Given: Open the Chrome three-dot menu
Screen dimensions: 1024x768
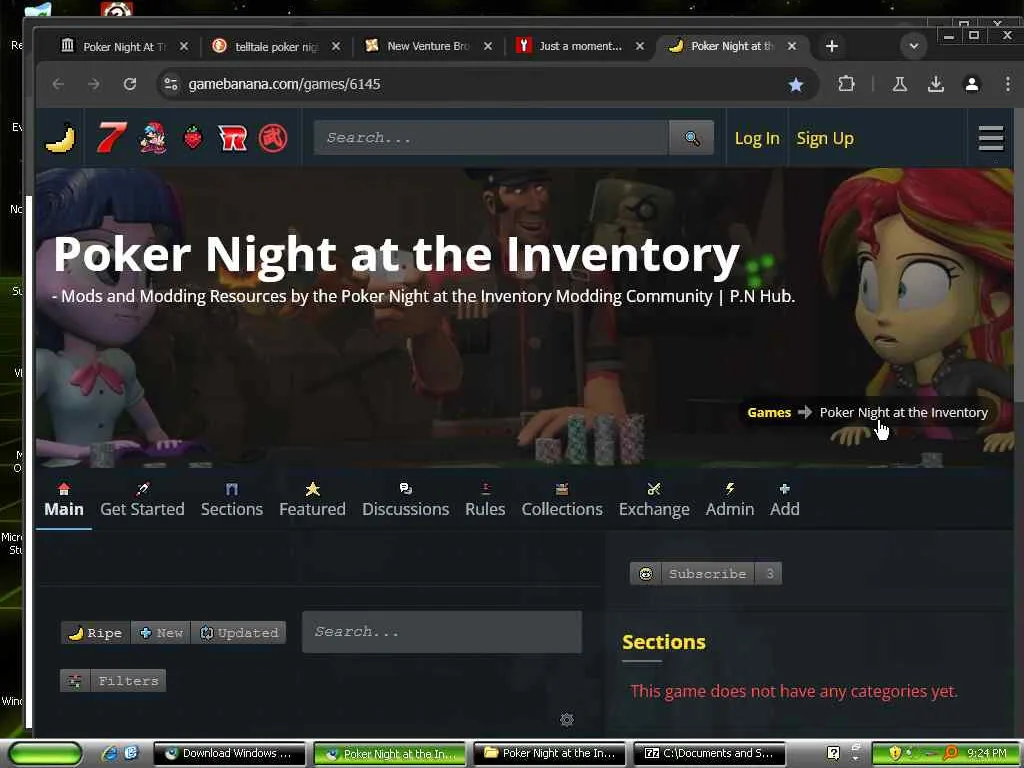Looking at the screenshot, I should [1008, 84].
